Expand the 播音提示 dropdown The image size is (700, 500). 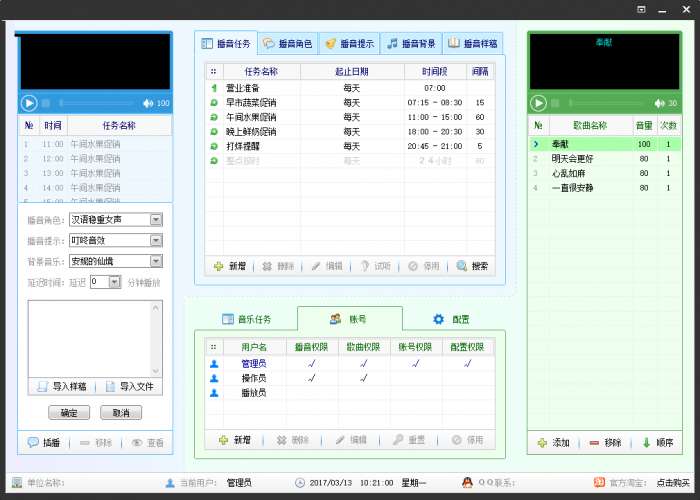click(155, 241)
